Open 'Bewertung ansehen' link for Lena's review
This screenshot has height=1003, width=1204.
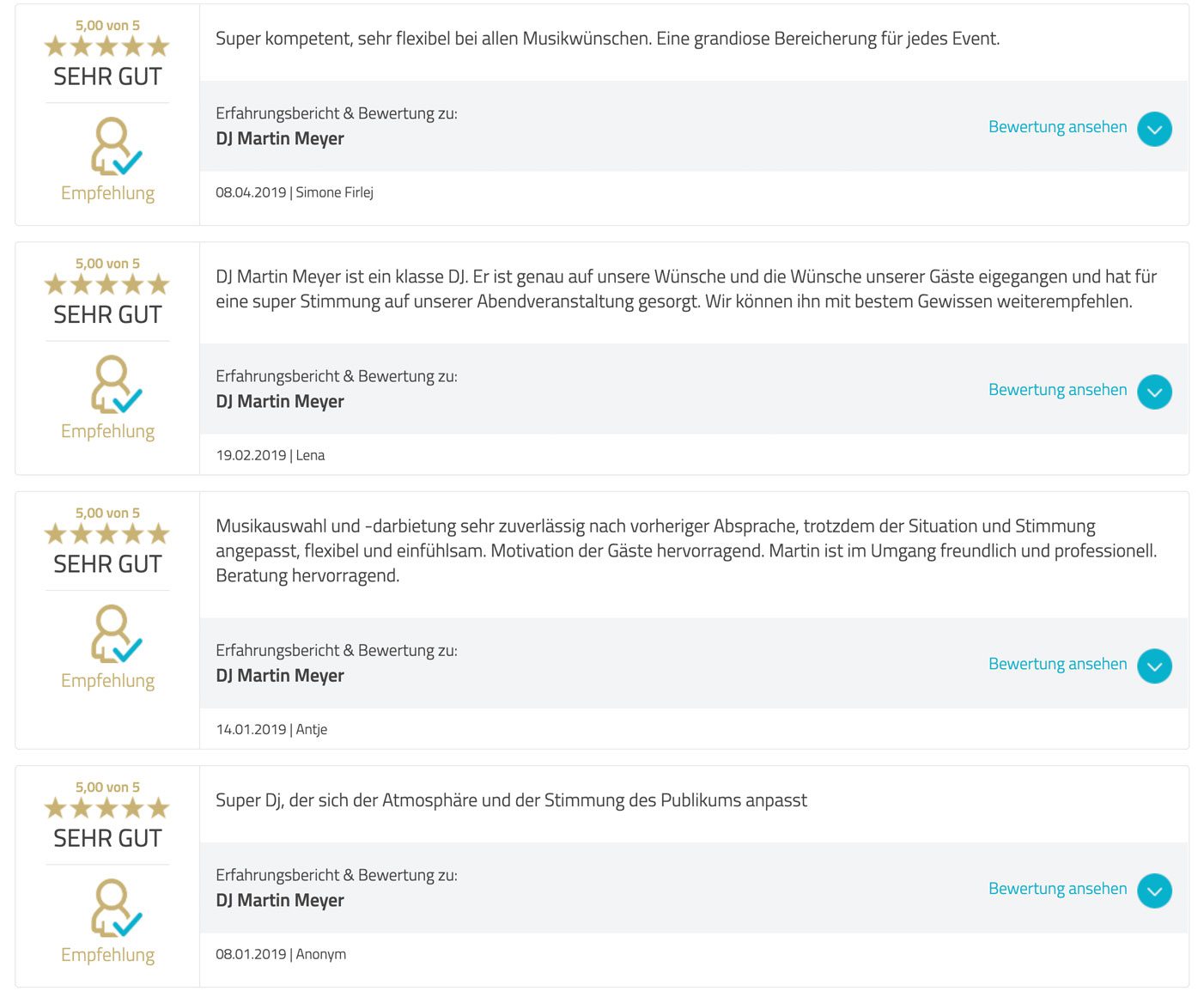1057,390
